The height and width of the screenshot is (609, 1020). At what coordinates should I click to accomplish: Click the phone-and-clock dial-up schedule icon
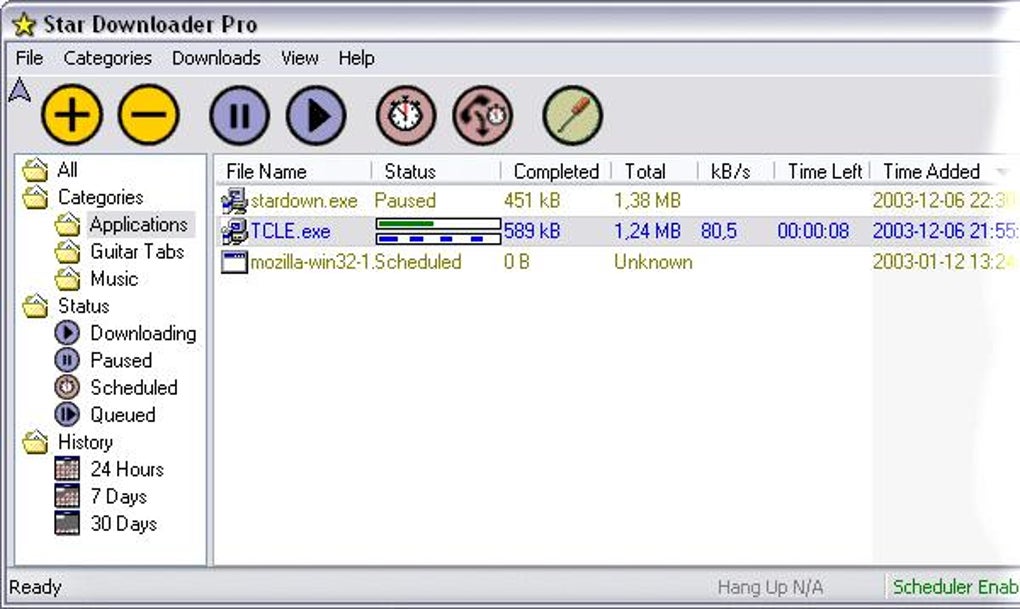tap(483, 115)
